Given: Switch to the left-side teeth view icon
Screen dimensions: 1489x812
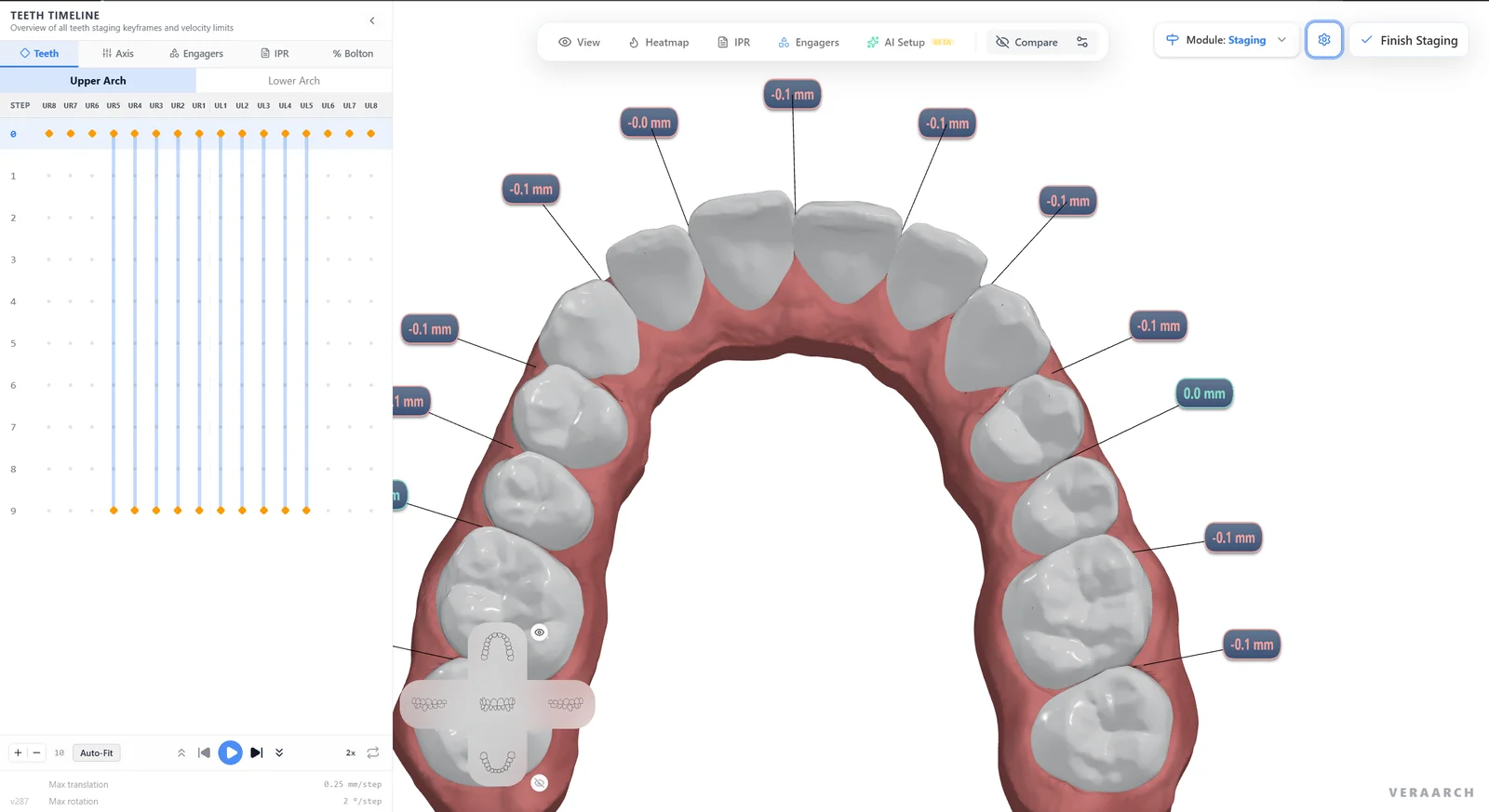Looking at the screenshot, I should (429, 704).
